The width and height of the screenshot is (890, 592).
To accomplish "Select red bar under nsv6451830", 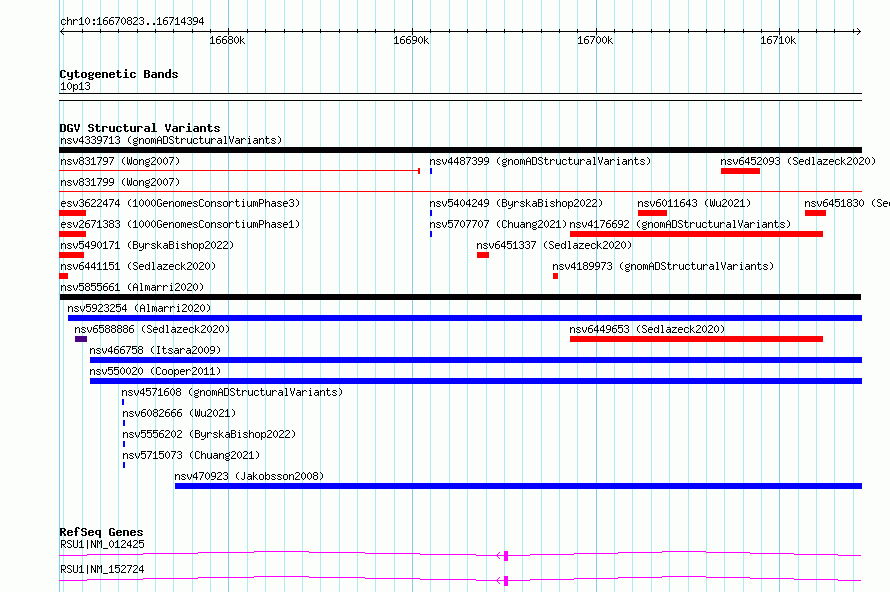I will (x=816, y=213).
